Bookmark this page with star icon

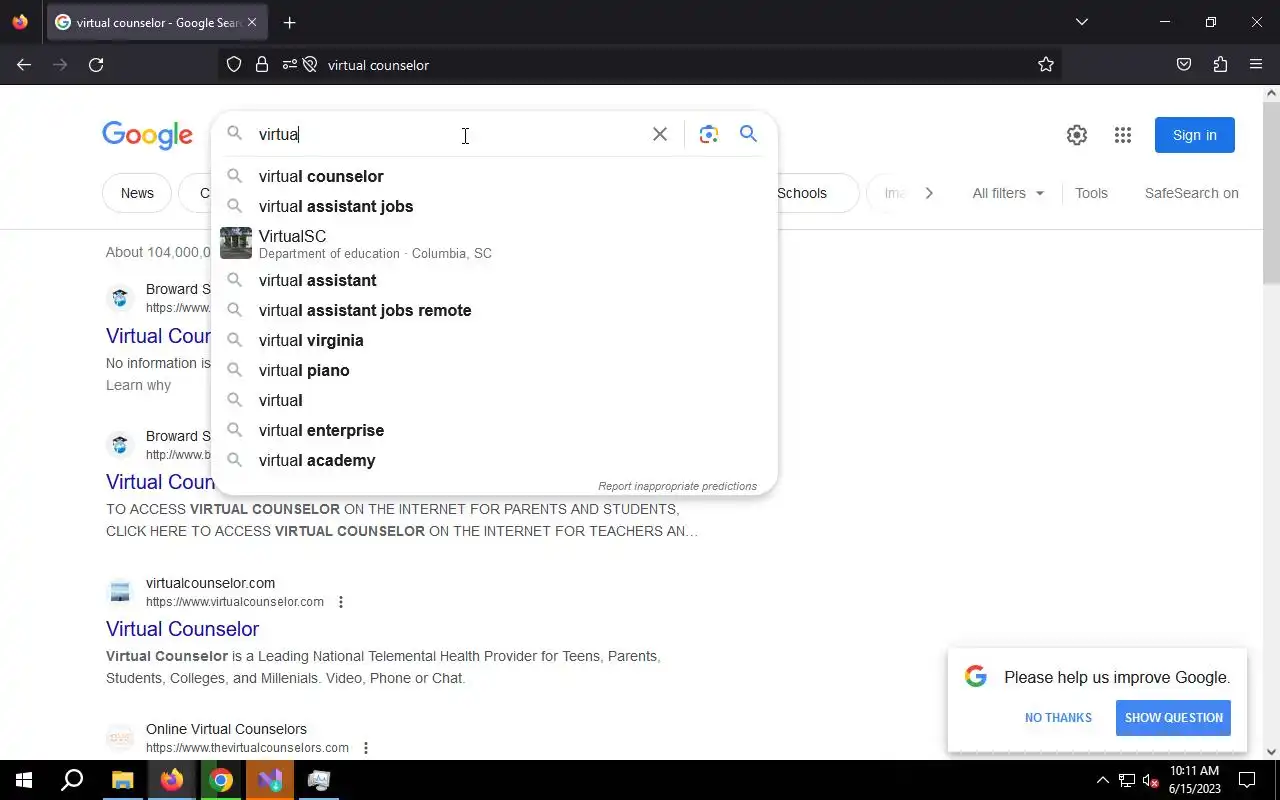tap(1046, 64)
